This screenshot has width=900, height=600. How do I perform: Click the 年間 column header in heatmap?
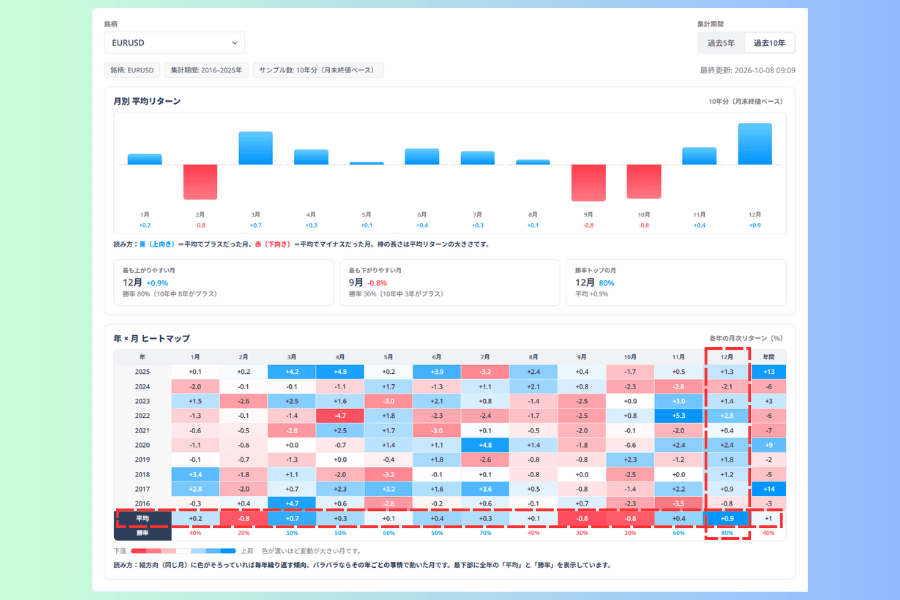(768, 357)
